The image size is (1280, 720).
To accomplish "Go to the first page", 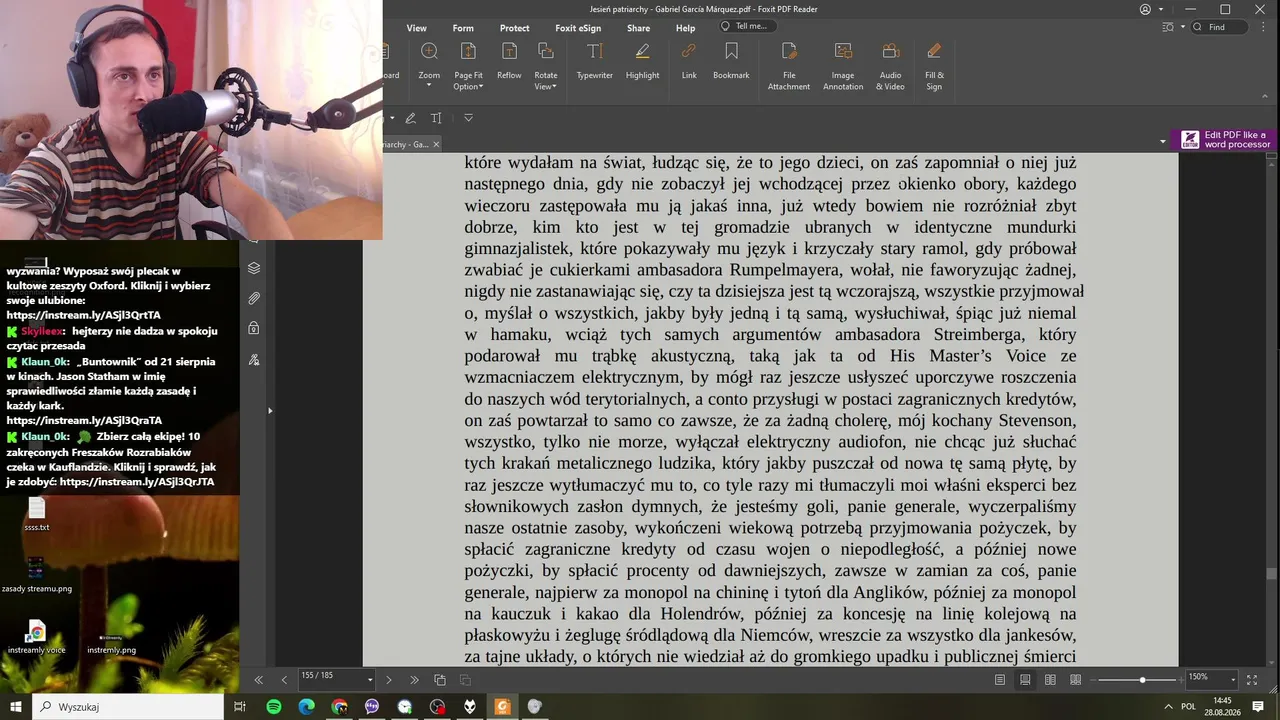I will [x=258, y=680].
